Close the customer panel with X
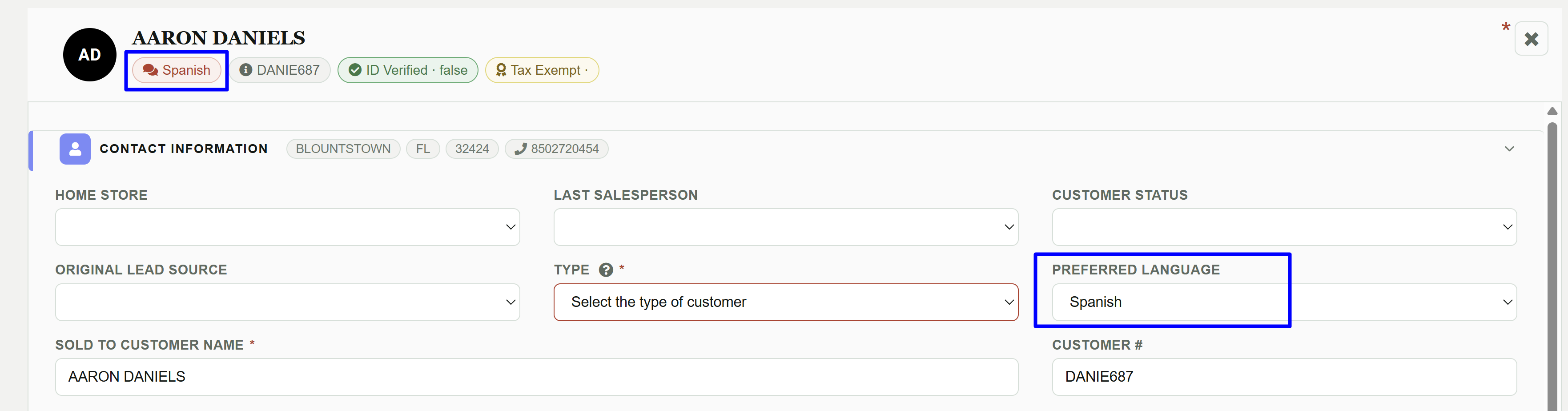Screen dimensions: 1568x411 (1531, 39)
